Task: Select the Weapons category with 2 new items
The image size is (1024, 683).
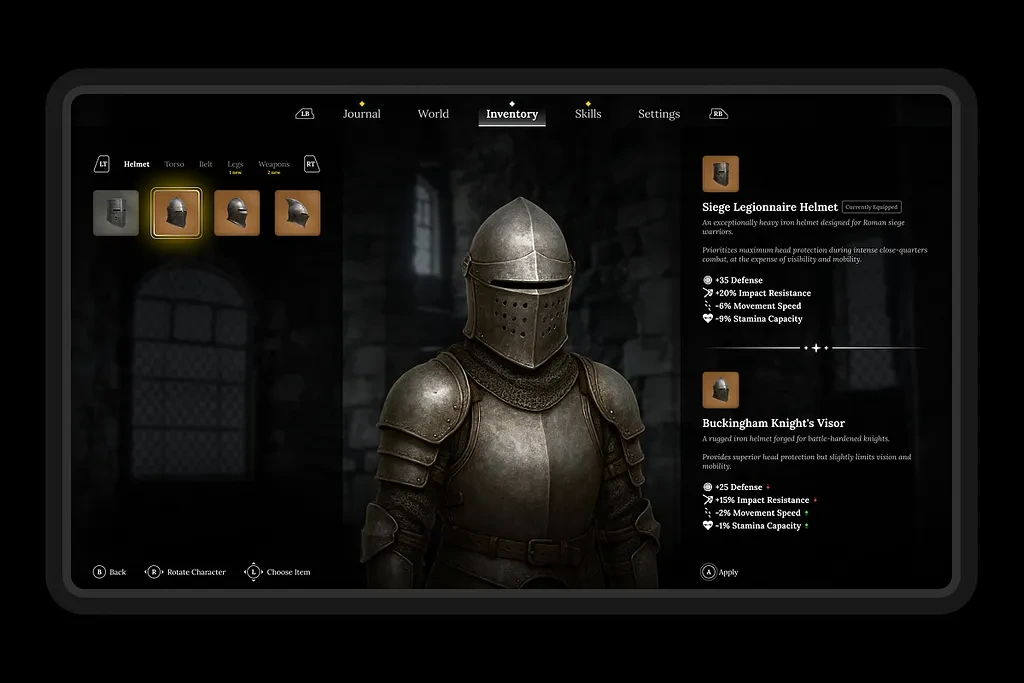Action: tap(273, 164)
